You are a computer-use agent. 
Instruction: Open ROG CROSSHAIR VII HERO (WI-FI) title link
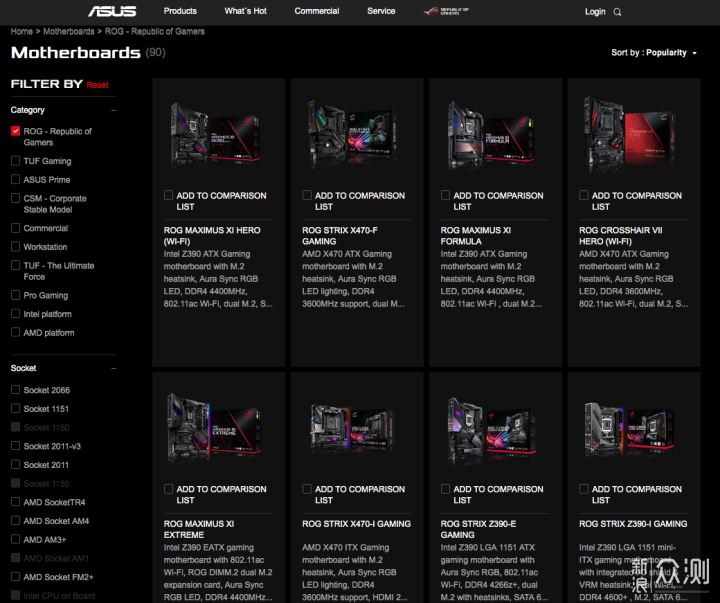coord(621,236)
